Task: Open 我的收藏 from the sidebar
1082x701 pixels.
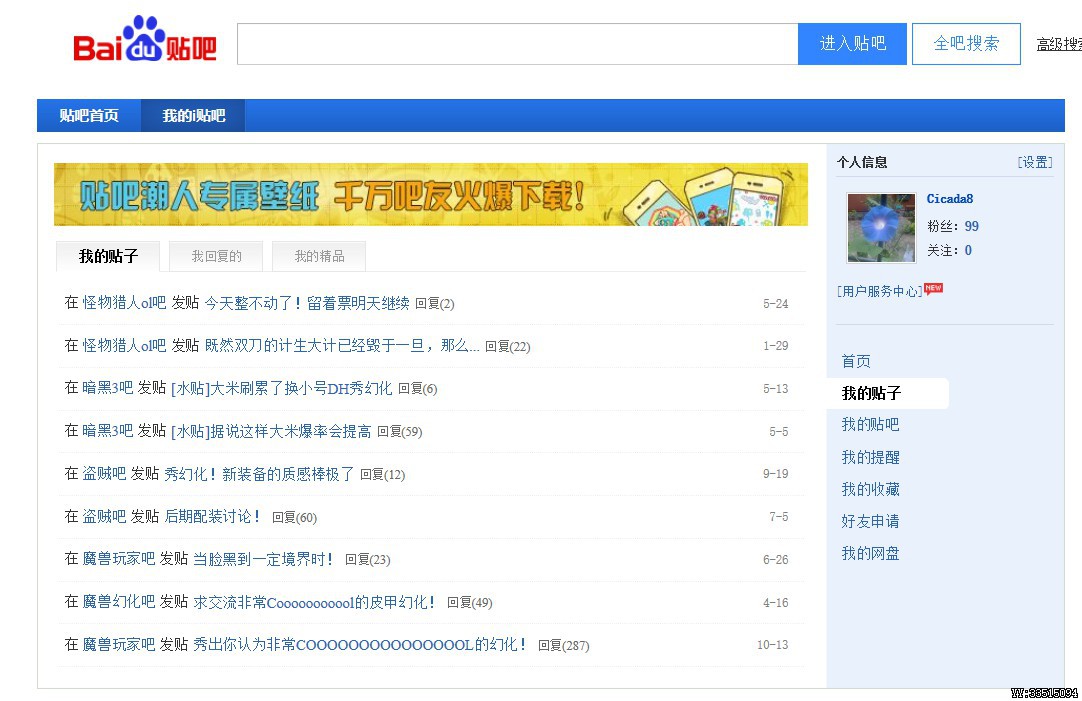Action: (x=870, y=488)
